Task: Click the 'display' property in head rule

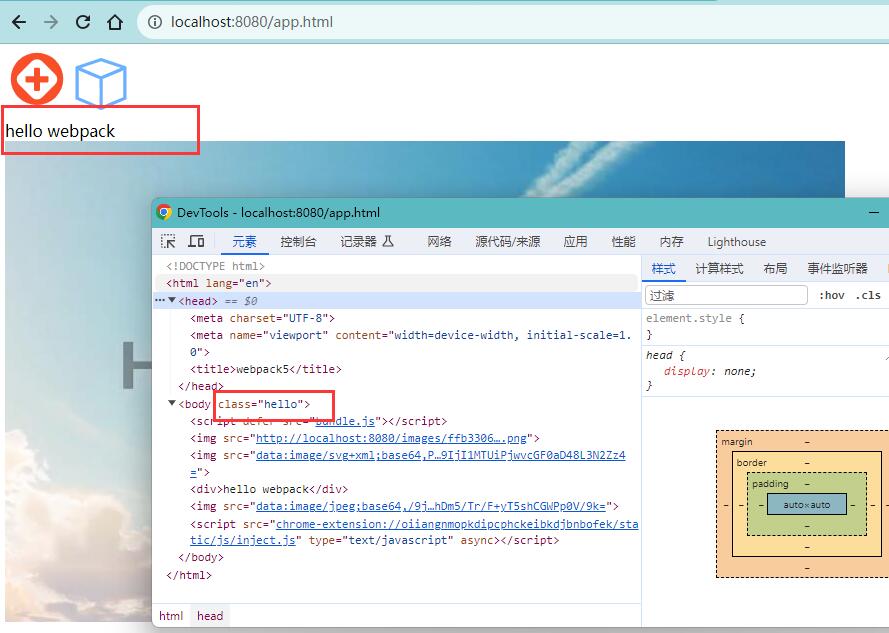Action: pos(686,372)
